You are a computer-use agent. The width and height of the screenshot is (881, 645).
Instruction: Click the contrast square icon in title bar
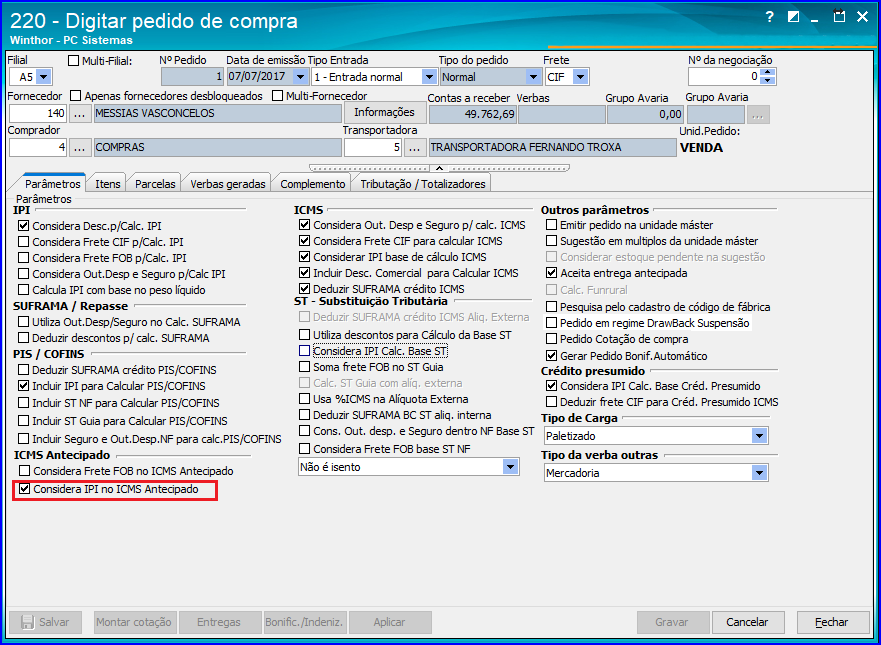[793, 17]
